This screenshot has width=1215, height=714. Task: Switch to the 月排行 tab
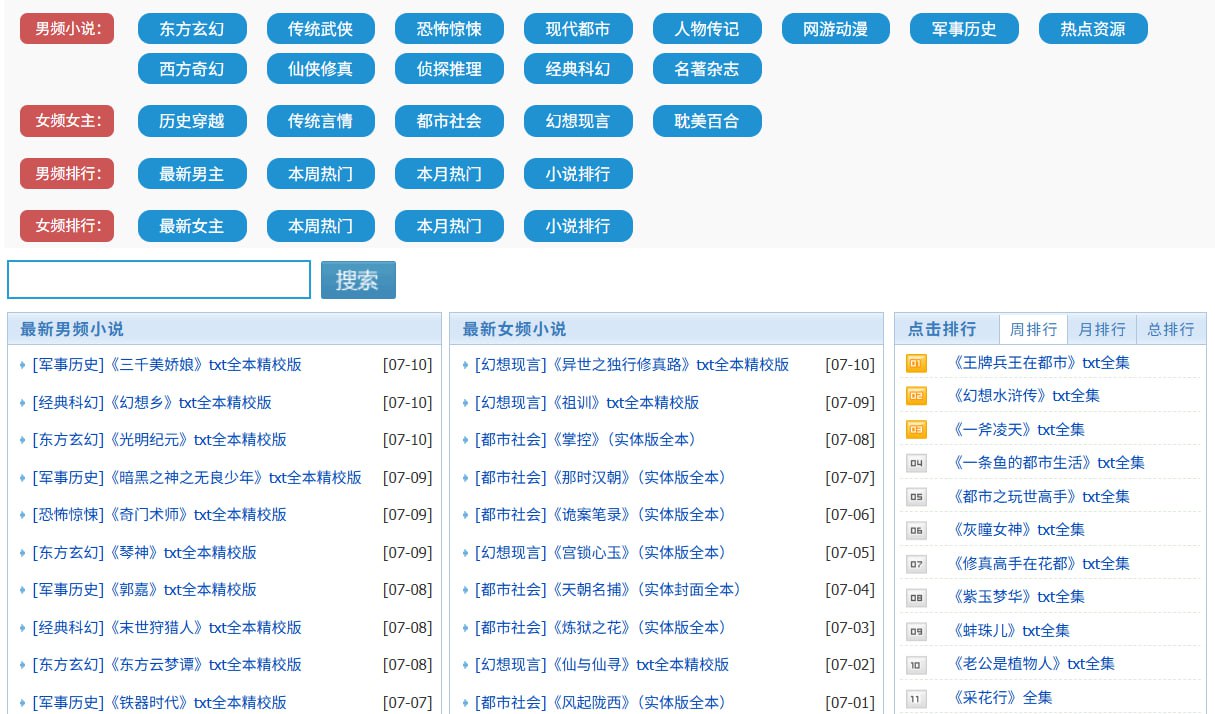(1102, 329)
